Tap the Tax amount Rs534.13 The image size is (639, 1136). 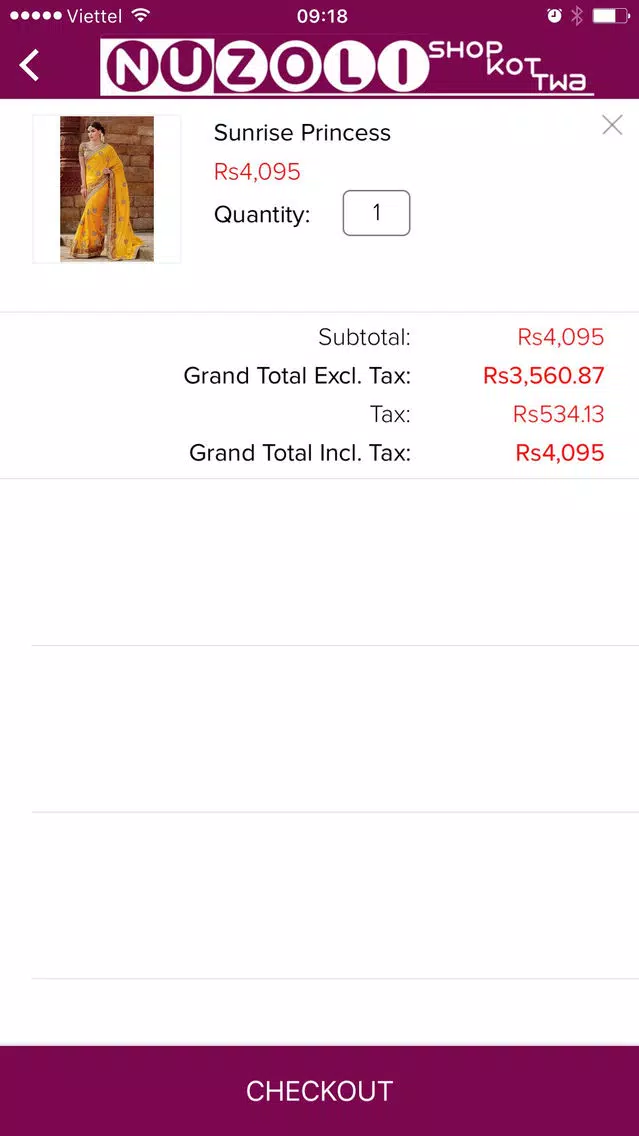pos(558,414)
